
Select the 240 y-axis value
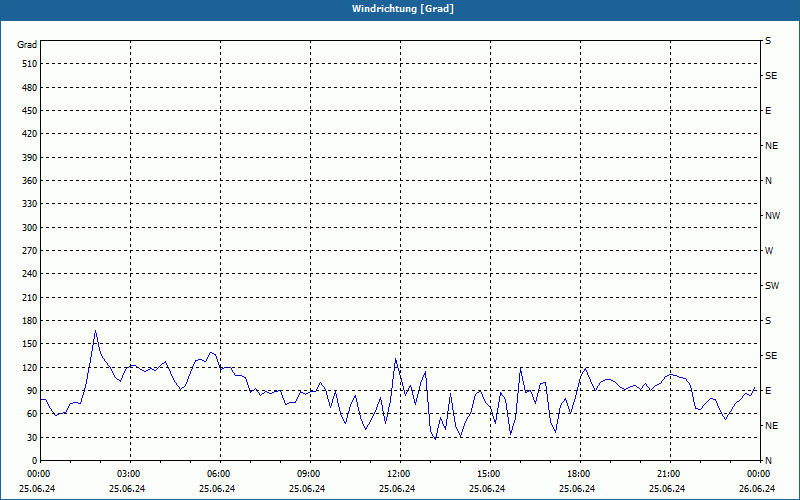tap(30, 274)
